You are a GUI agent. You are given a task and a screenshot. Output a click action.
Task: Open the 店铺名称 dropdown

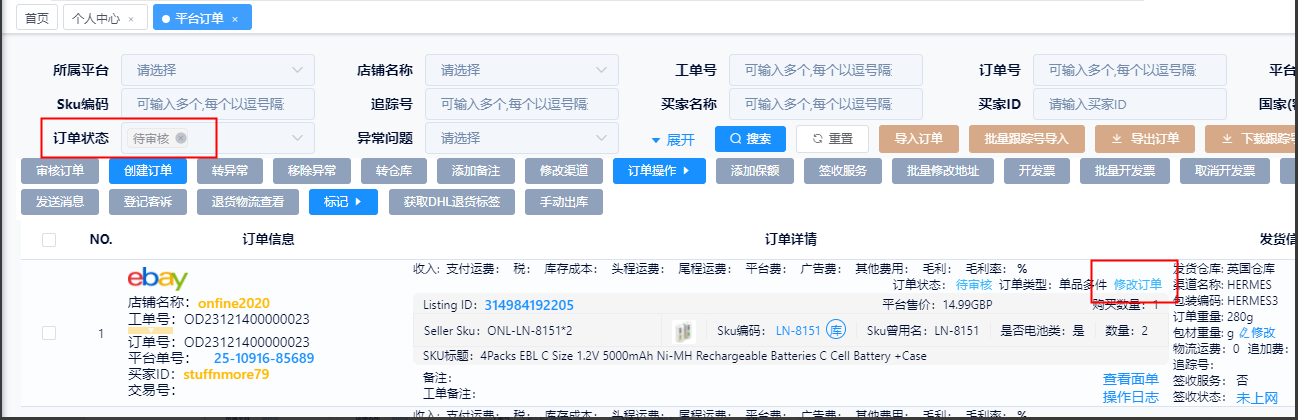(x=522, y=70)
